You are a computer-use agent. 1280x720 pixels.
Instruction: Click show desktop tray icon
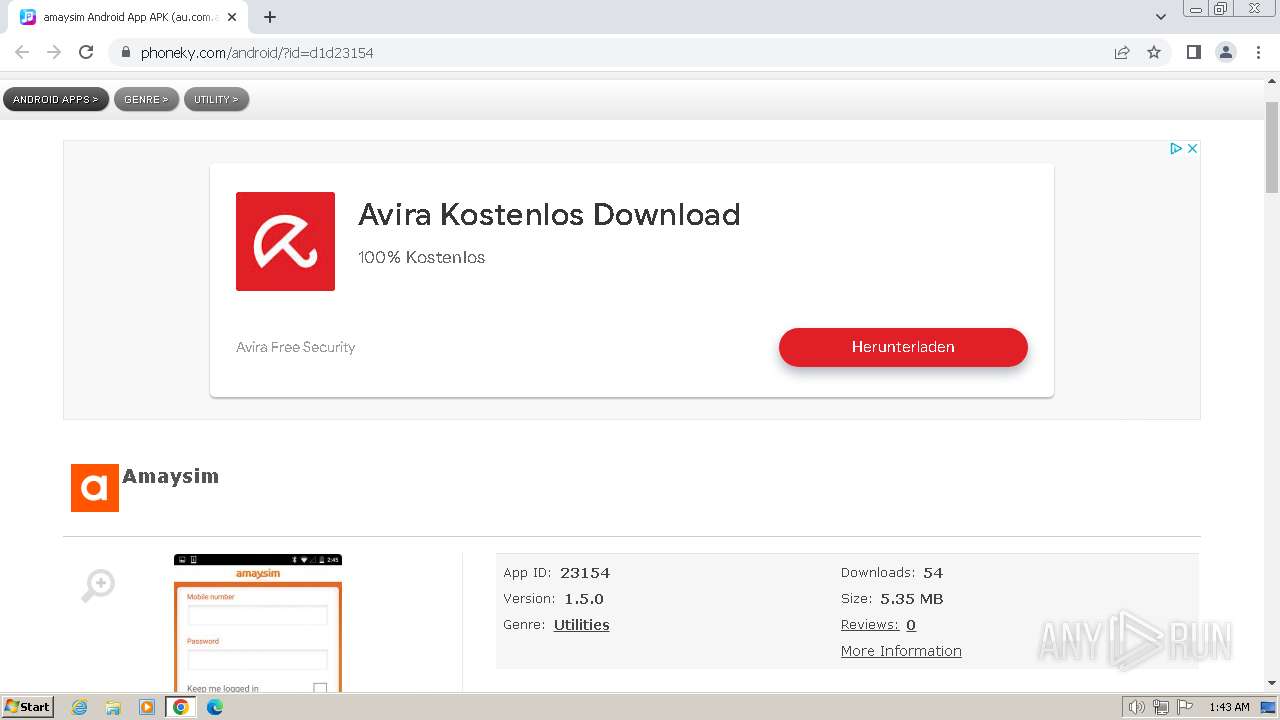click(x=1268, y=707)
